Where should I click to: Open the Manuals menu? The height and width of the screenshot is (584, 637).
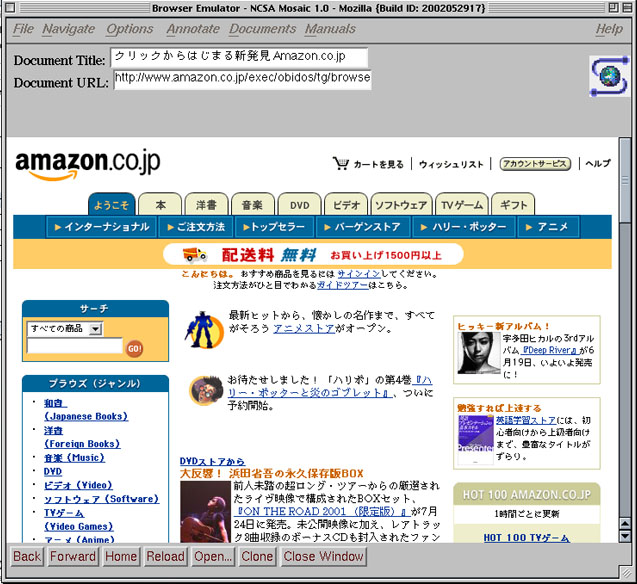click(330, 29)
